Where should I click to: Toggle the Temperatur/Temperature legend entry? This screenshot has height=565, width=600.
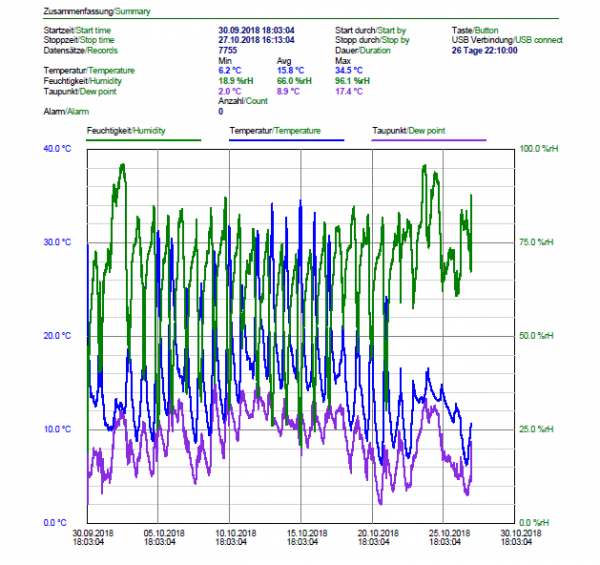pyautogui.click(x=275, y=131)
